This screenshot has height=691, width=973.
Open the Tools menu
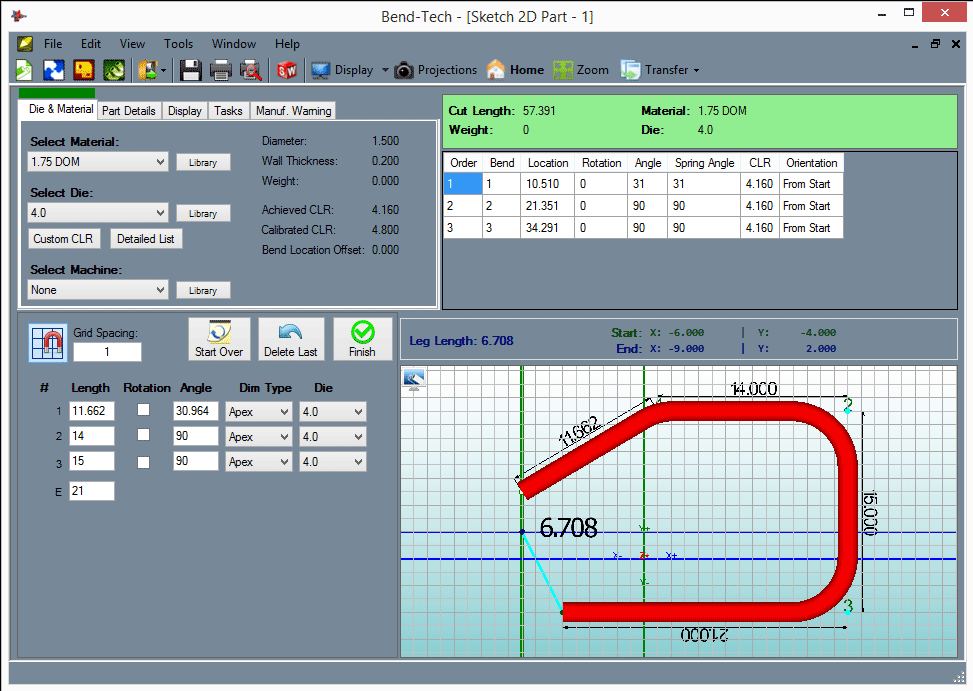point(178,43)
